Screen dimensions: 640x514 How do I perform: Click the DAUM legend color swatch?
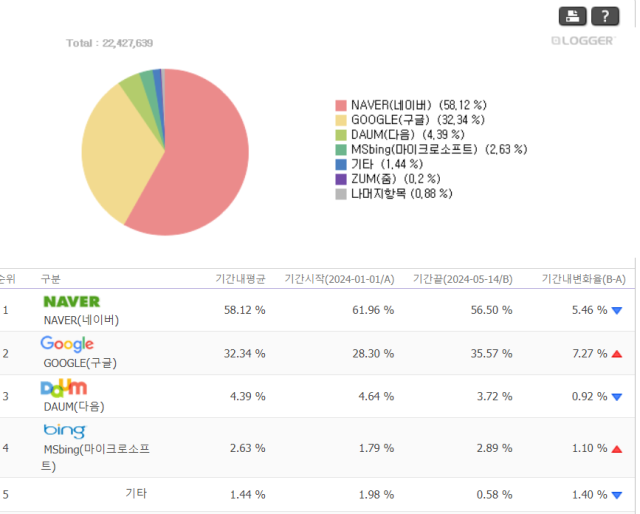[341, 135]
